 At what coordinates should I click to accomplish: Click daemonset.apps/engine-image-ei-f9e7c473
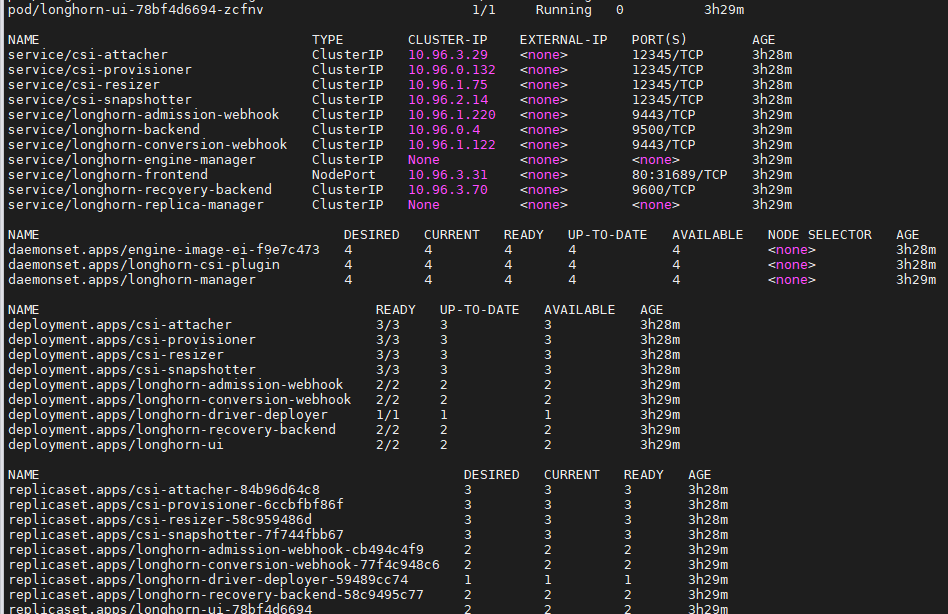163,250
